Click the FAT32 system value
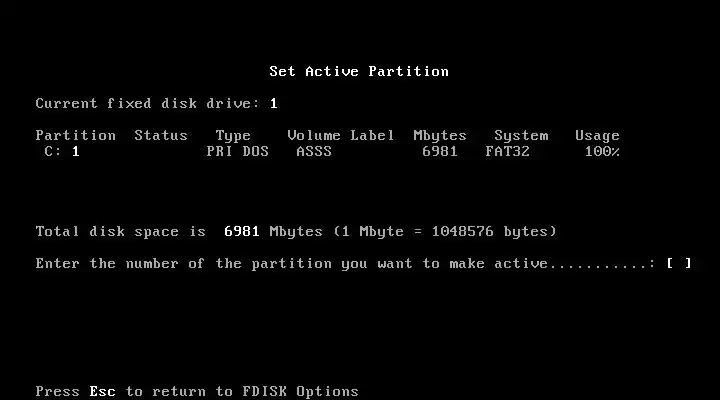Viewport: 720px width, 400px height. tap(507, 152)
